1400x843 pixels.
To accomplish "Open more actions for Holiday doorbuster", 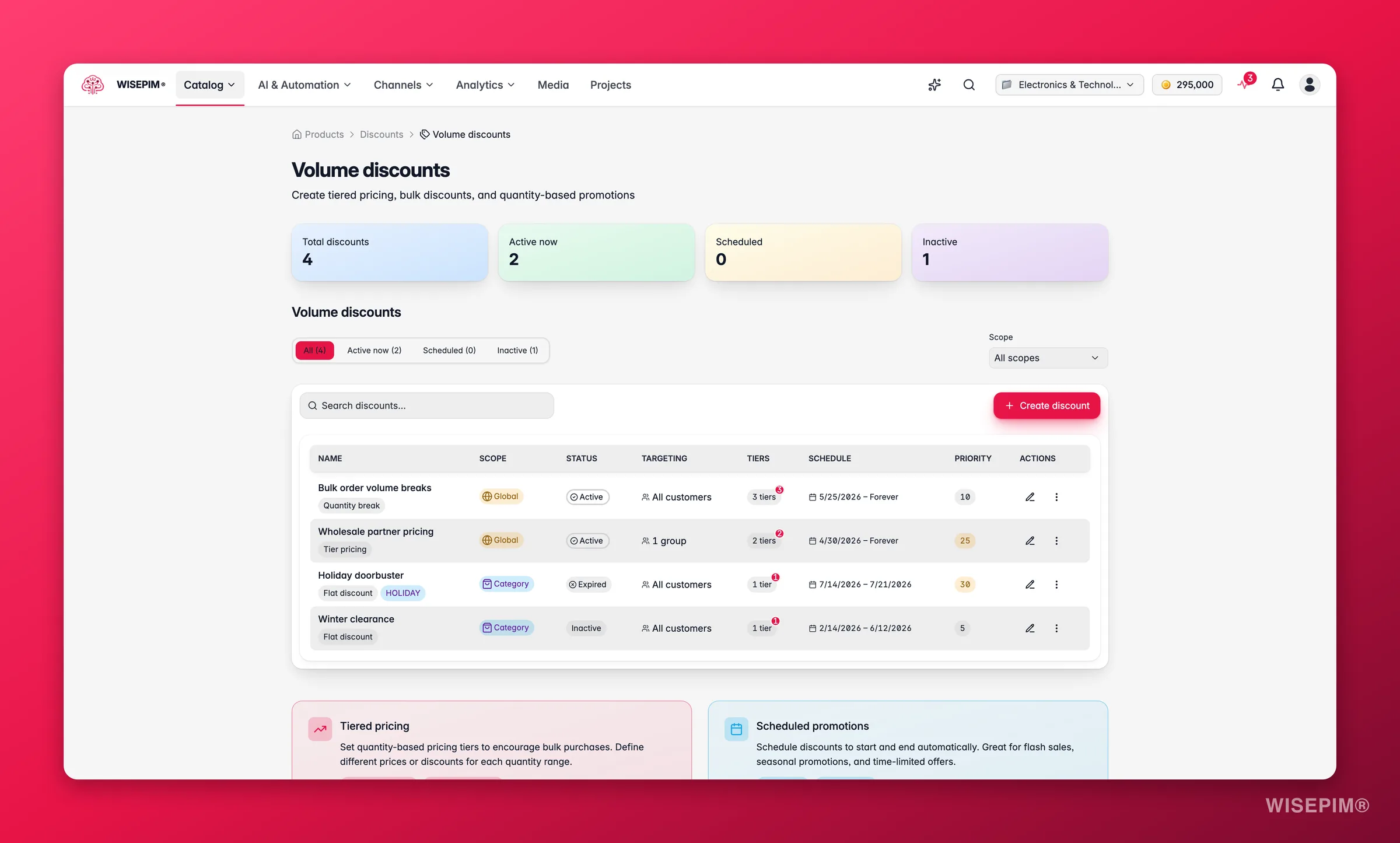I will [1056, 585].
